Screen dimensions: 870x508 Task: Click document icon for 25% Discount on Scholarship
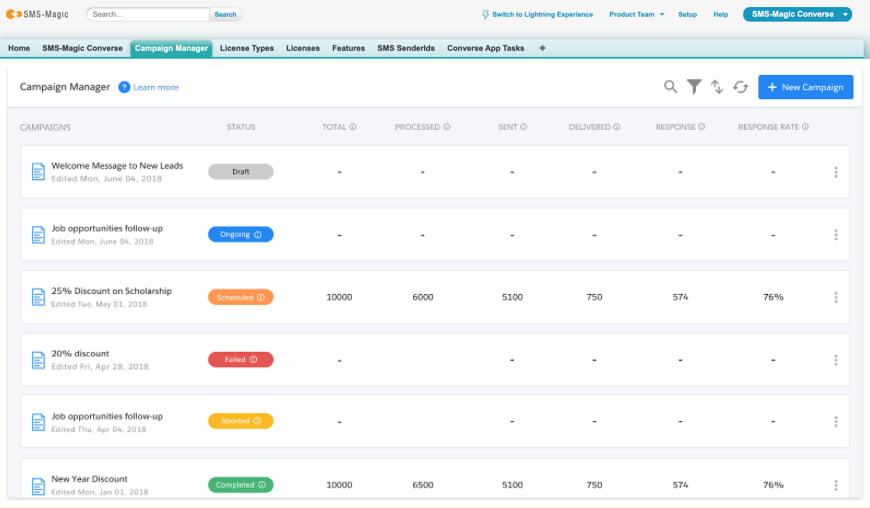(38, 297)
